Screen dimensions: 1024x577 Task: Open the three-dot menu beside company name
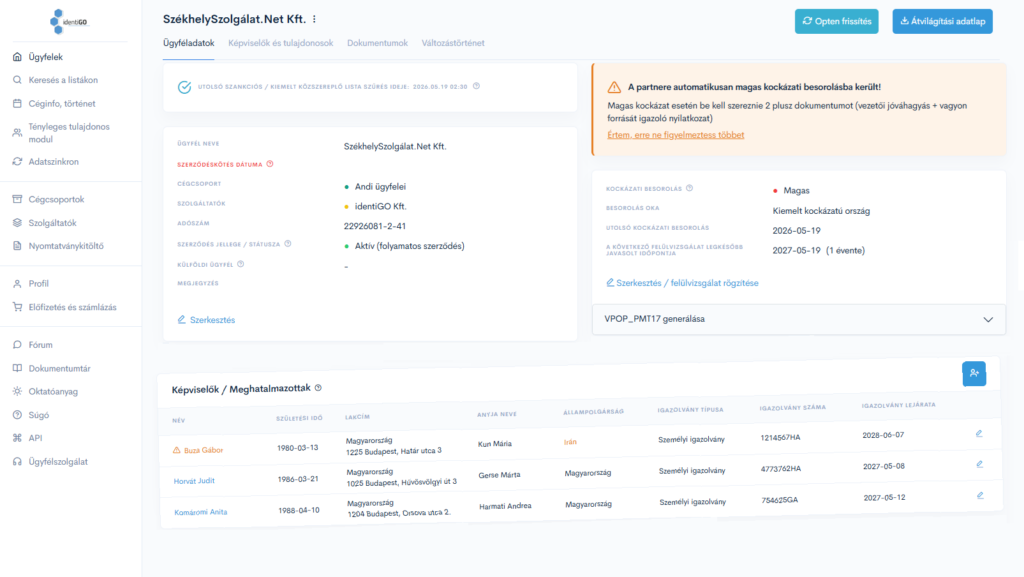[x=314, y=20]
